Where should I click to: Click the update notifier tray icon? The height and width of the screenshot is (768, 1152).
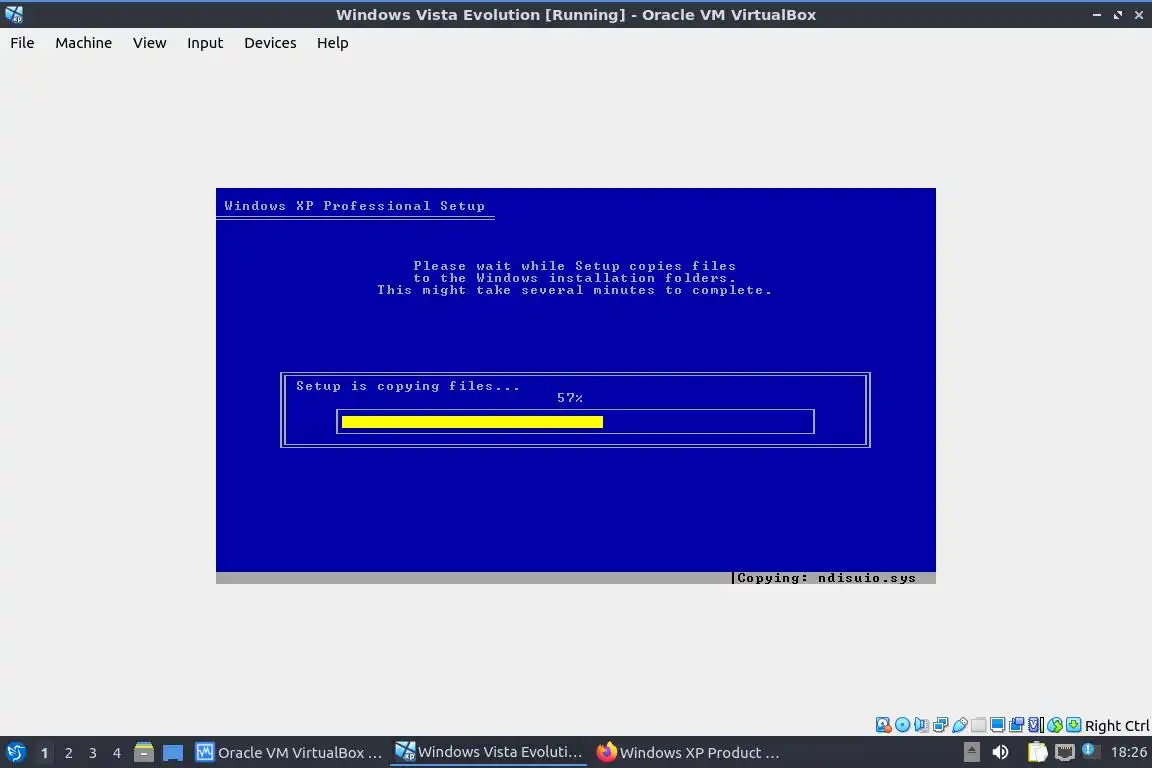(1090, 751)
